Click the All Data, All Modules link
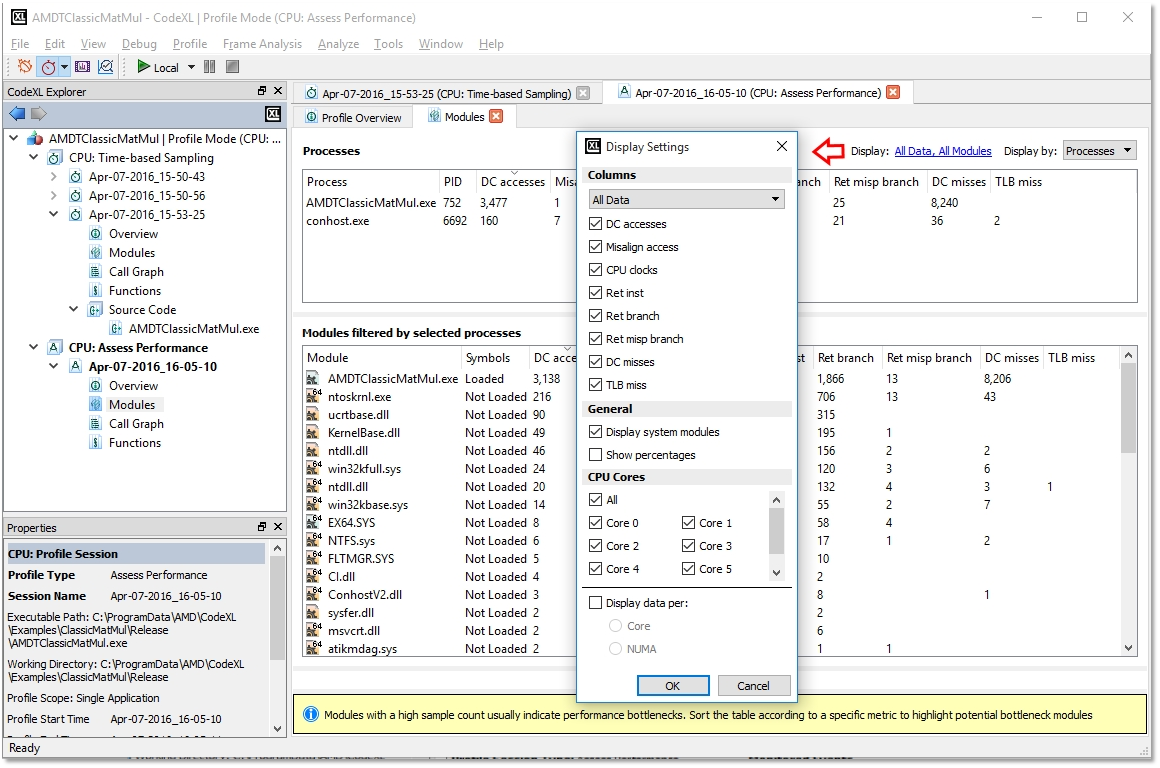 pos(942,151)
